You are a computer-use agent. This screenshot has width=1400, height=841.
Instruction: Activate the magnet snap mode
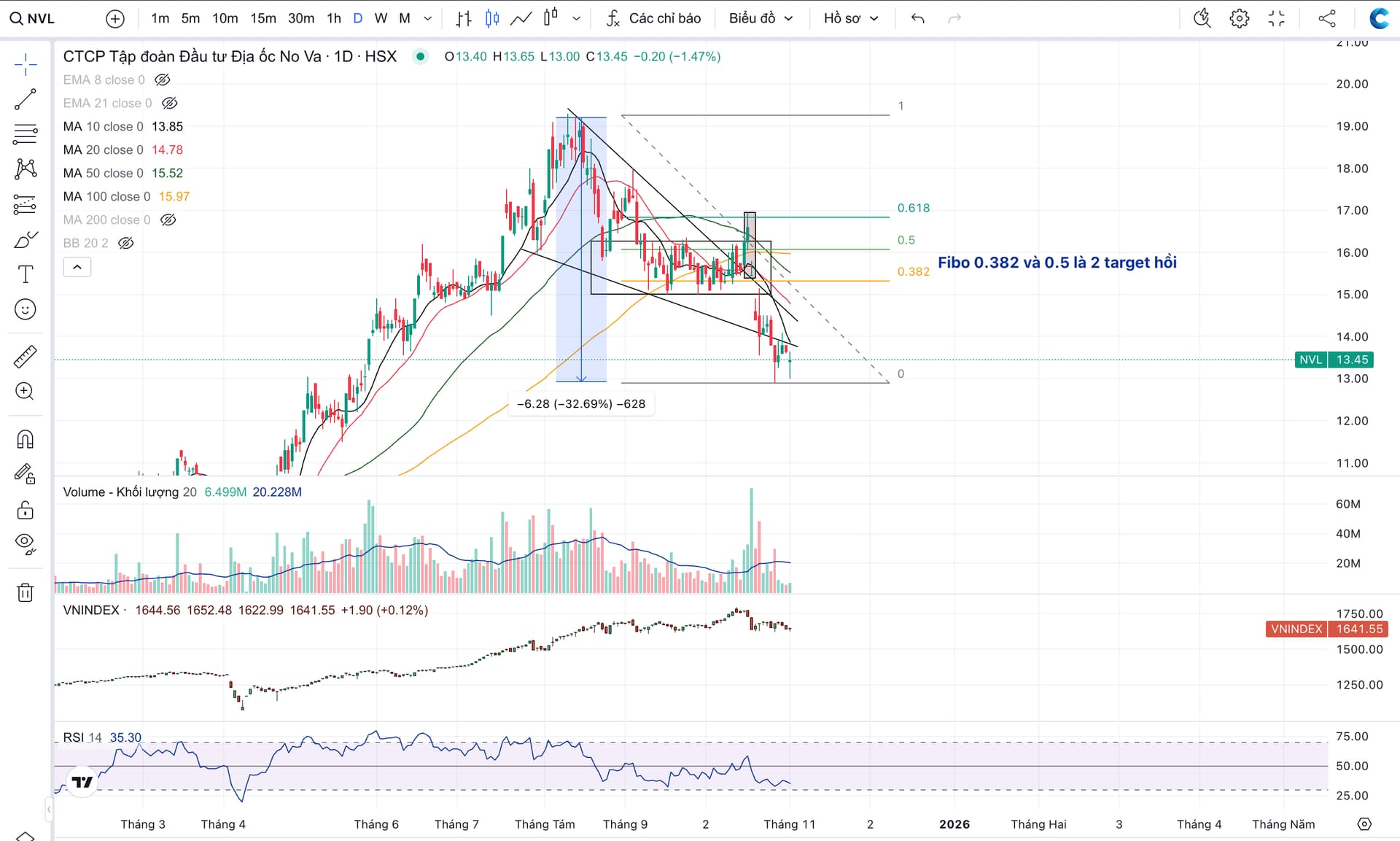(25, 439)
